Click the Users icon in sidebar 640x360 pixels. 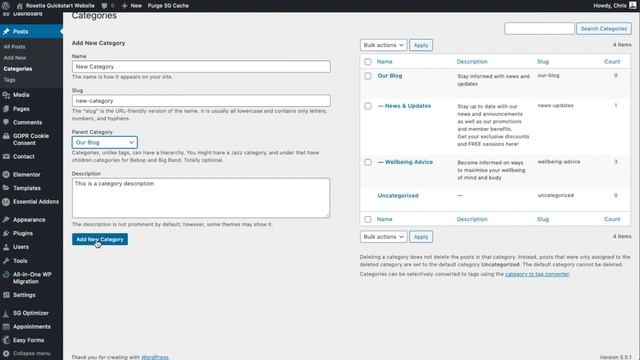pyautogui.click(x=6, y=247)
